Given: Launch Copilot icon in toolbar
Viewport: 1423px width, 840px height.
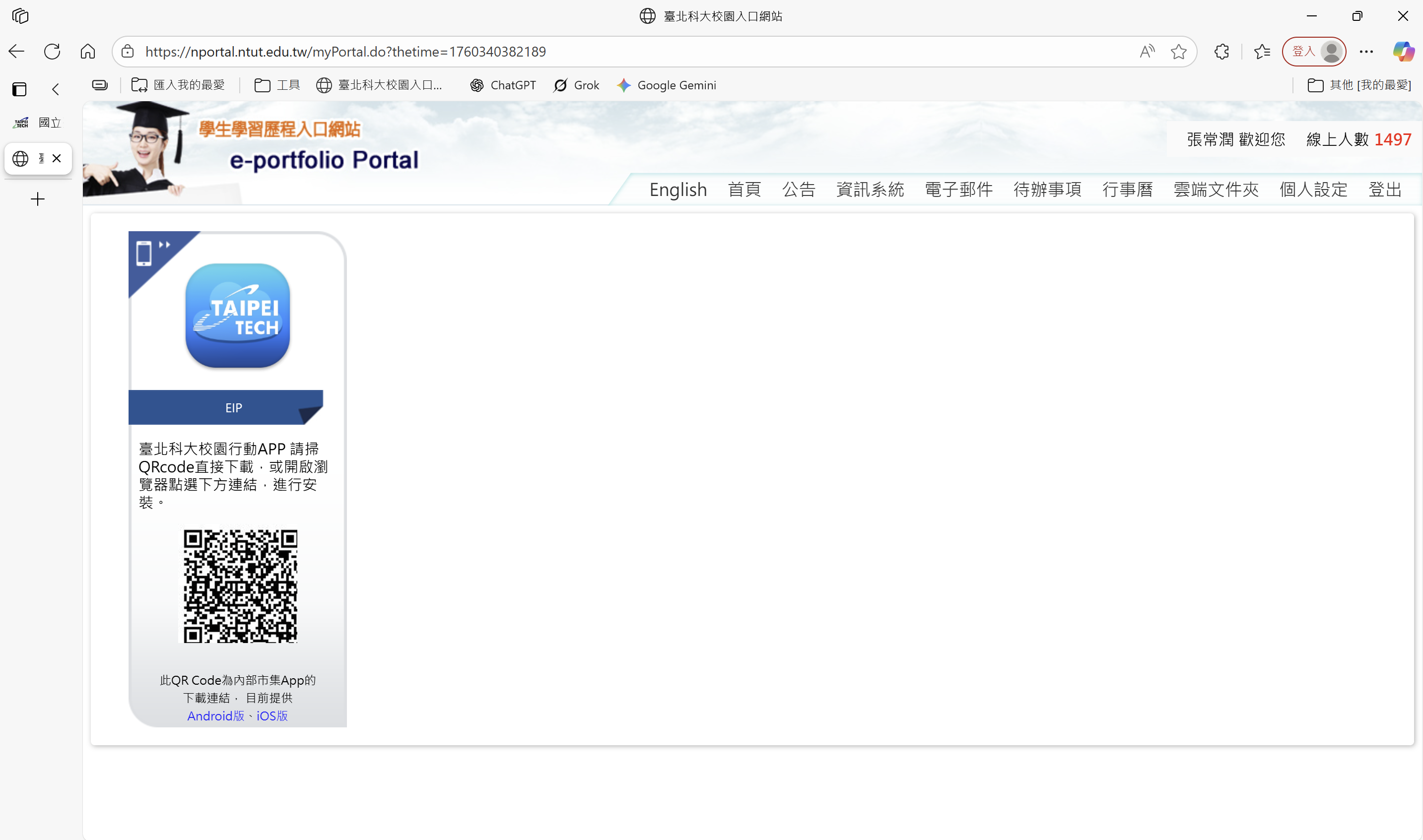Looking at the screenshot, I should click(x=1403, y=52).
